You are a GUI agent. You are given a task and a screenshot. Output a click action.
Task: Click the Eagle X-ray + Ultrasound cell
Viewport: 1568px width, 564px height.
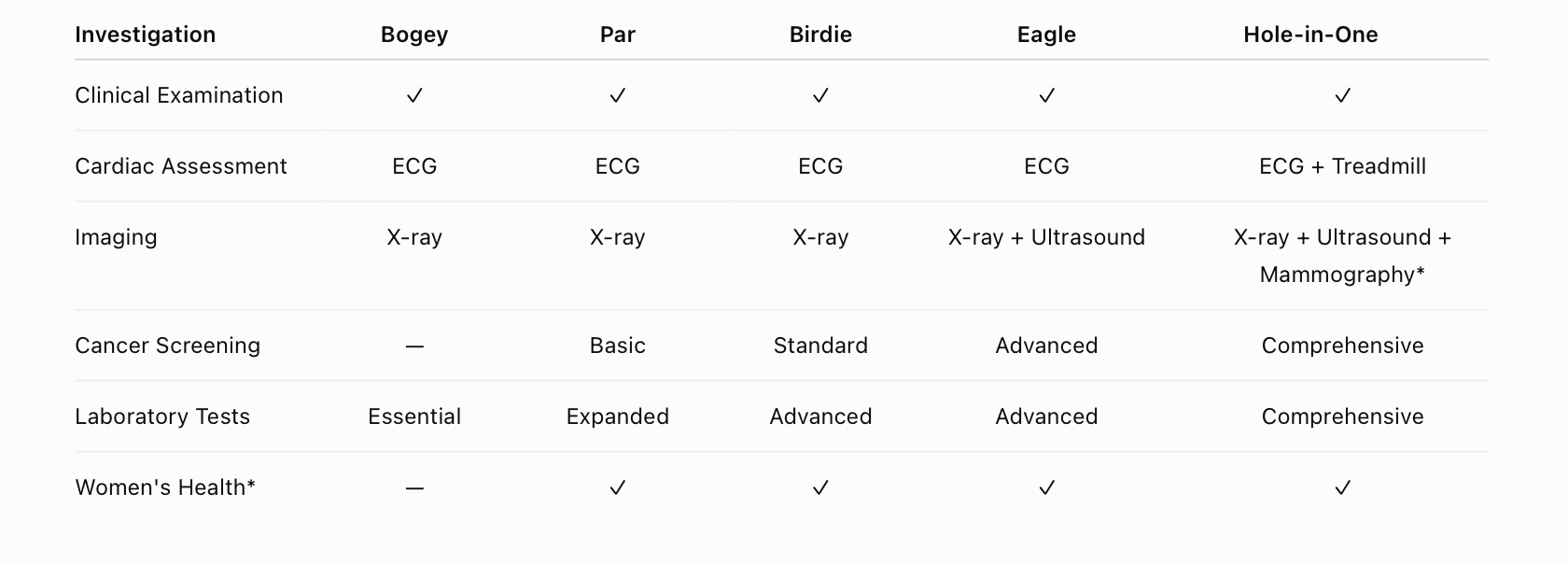click(x=1046, y=237)
